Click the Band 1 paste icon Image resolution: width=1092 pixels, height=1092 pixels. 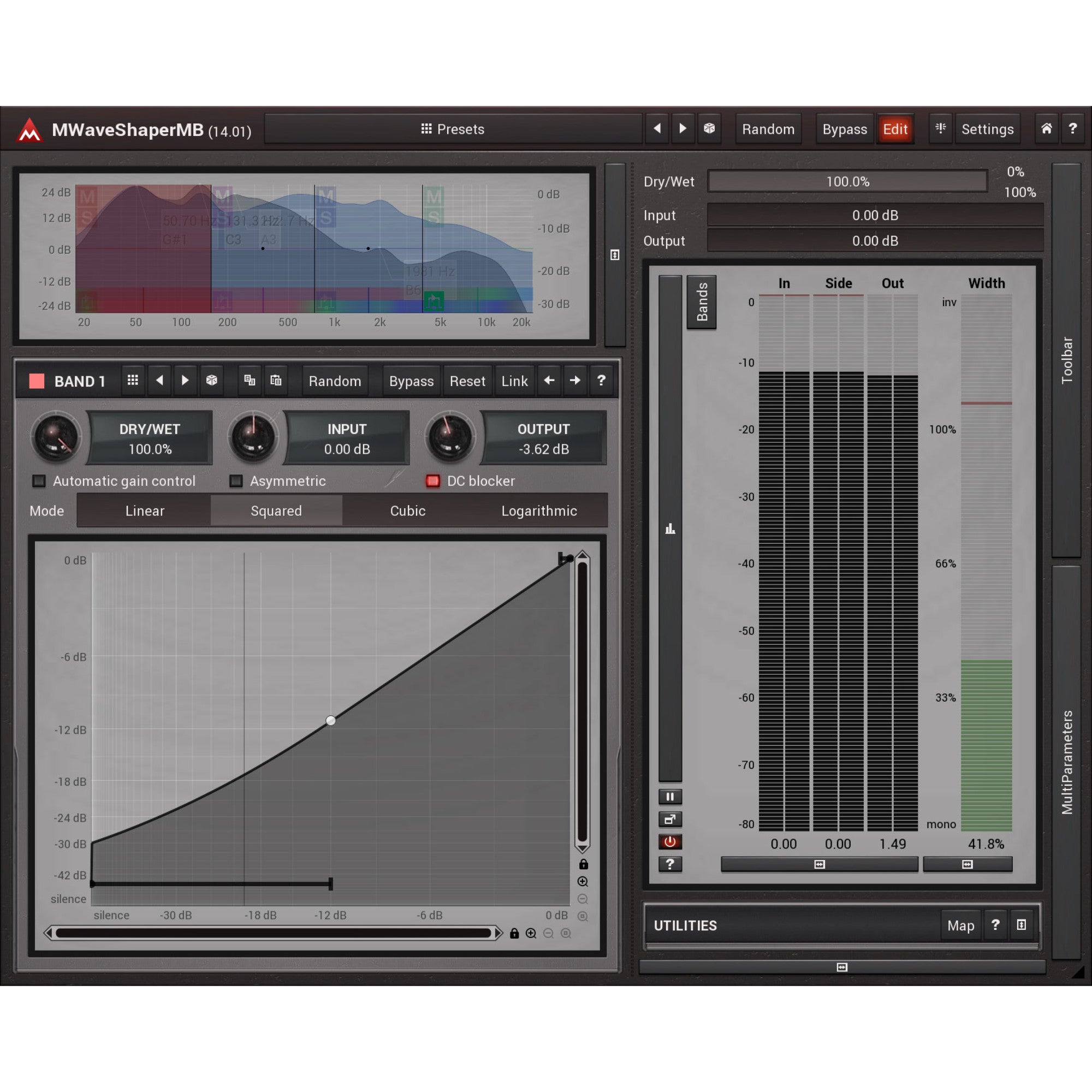pos(276,381)
